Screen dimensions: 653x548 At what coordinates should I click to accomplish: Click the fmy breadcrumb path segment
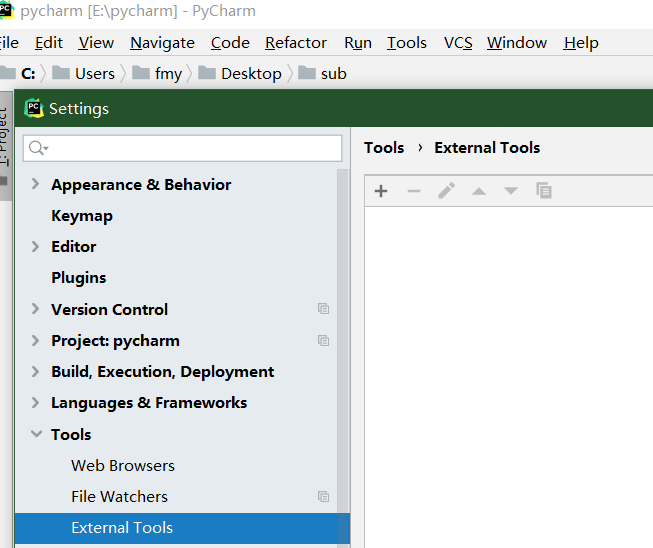click(x=168, y=74)
